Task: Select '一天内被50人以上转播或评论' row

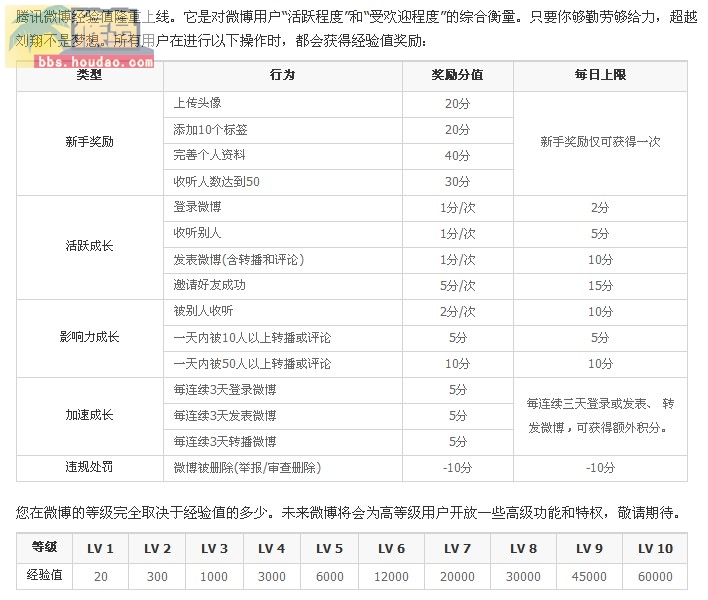Action: click(x=252, y=364)
